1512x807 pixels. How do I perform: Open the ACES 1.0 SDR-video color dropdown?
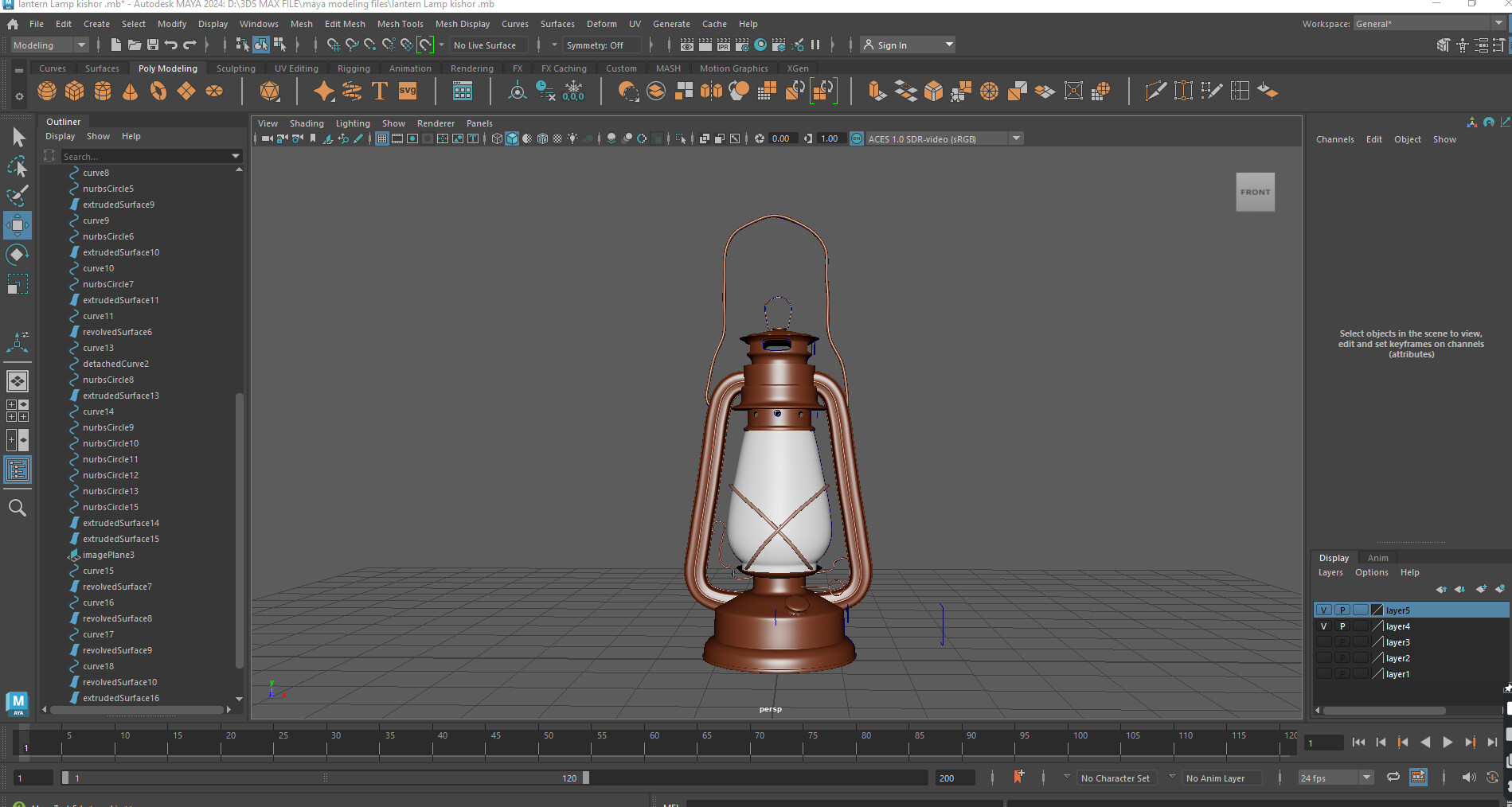pos(1016,138)
